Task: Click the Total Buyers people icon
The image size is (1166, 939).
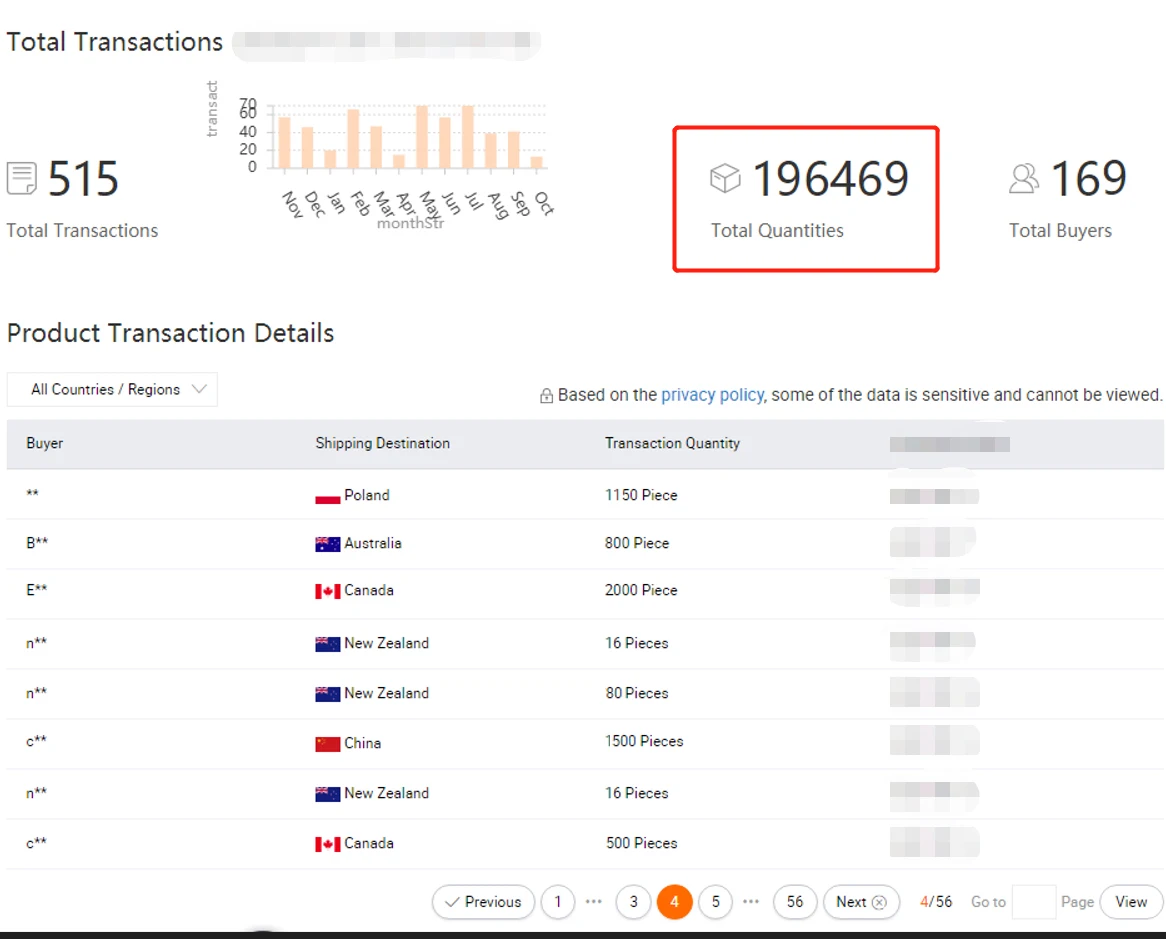Action: pyautogui.click(x=1024, y=178)
